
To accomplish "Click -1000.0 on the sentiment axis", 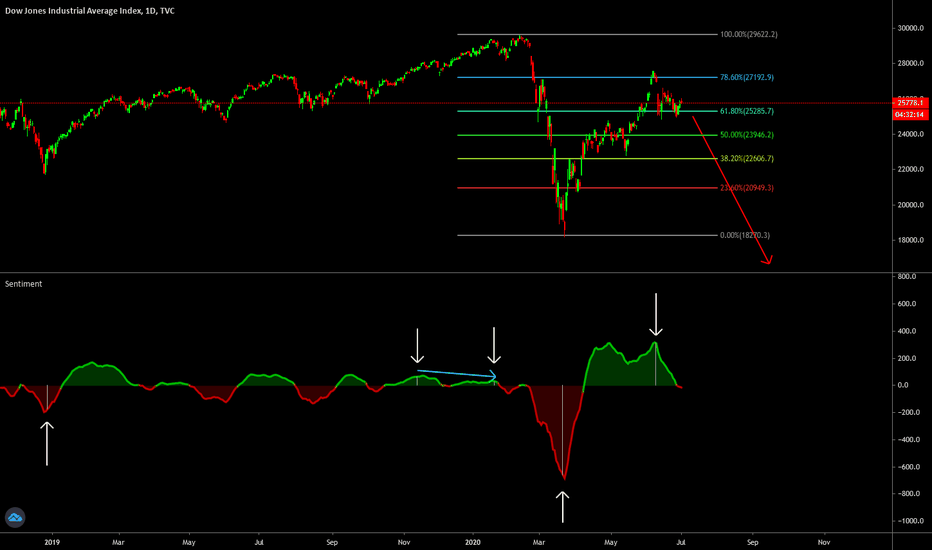I will click(911, 521).
